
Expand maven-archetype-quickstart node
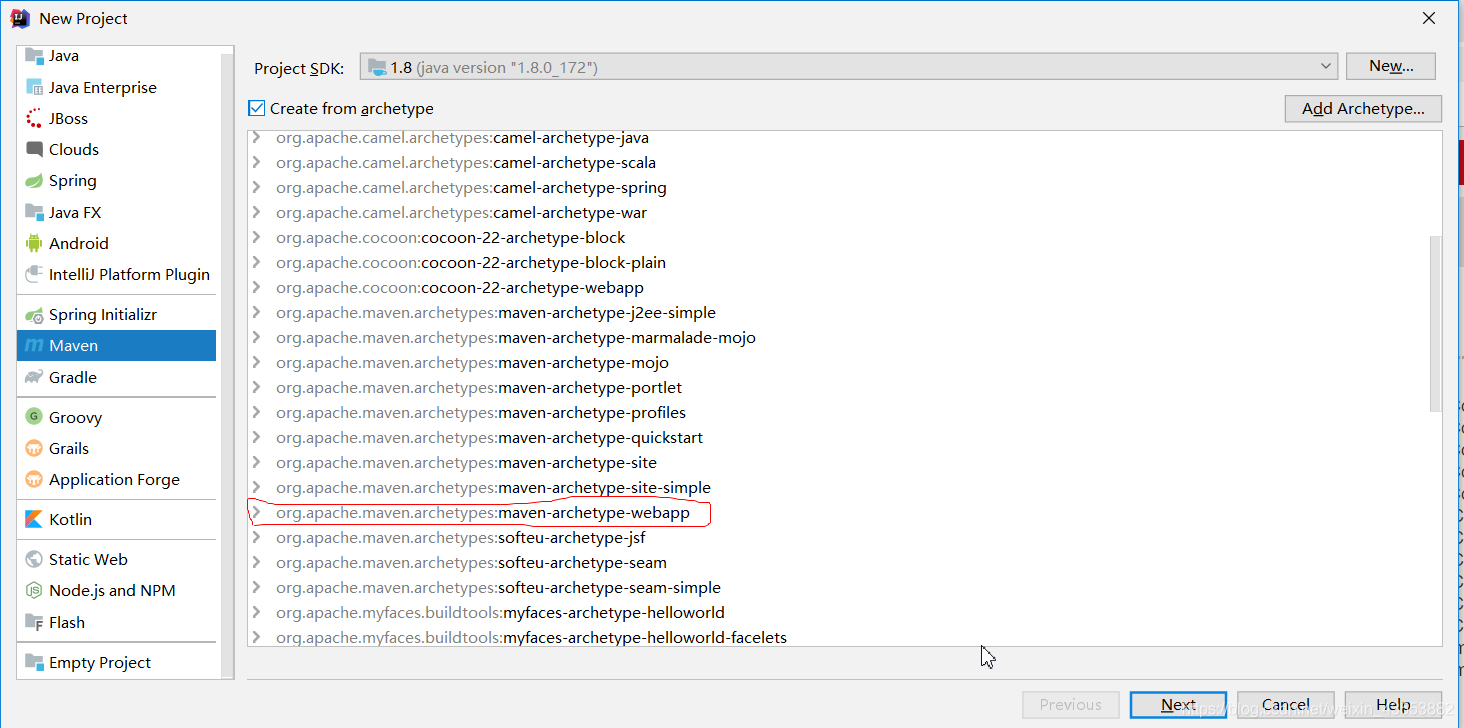[x=257, y=437]
